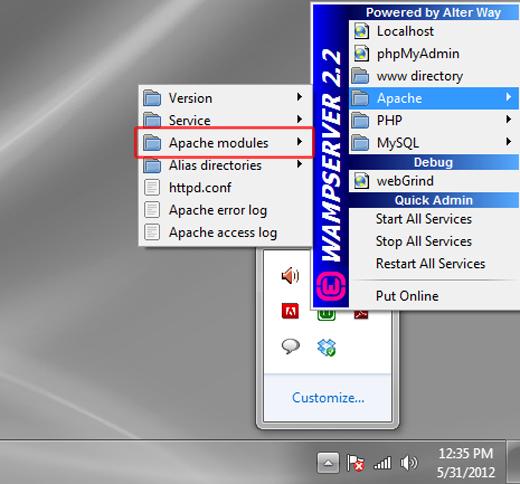Click the globe icon next to webGrind
This screenshot has height=484, width=520.
click(361, 181)
